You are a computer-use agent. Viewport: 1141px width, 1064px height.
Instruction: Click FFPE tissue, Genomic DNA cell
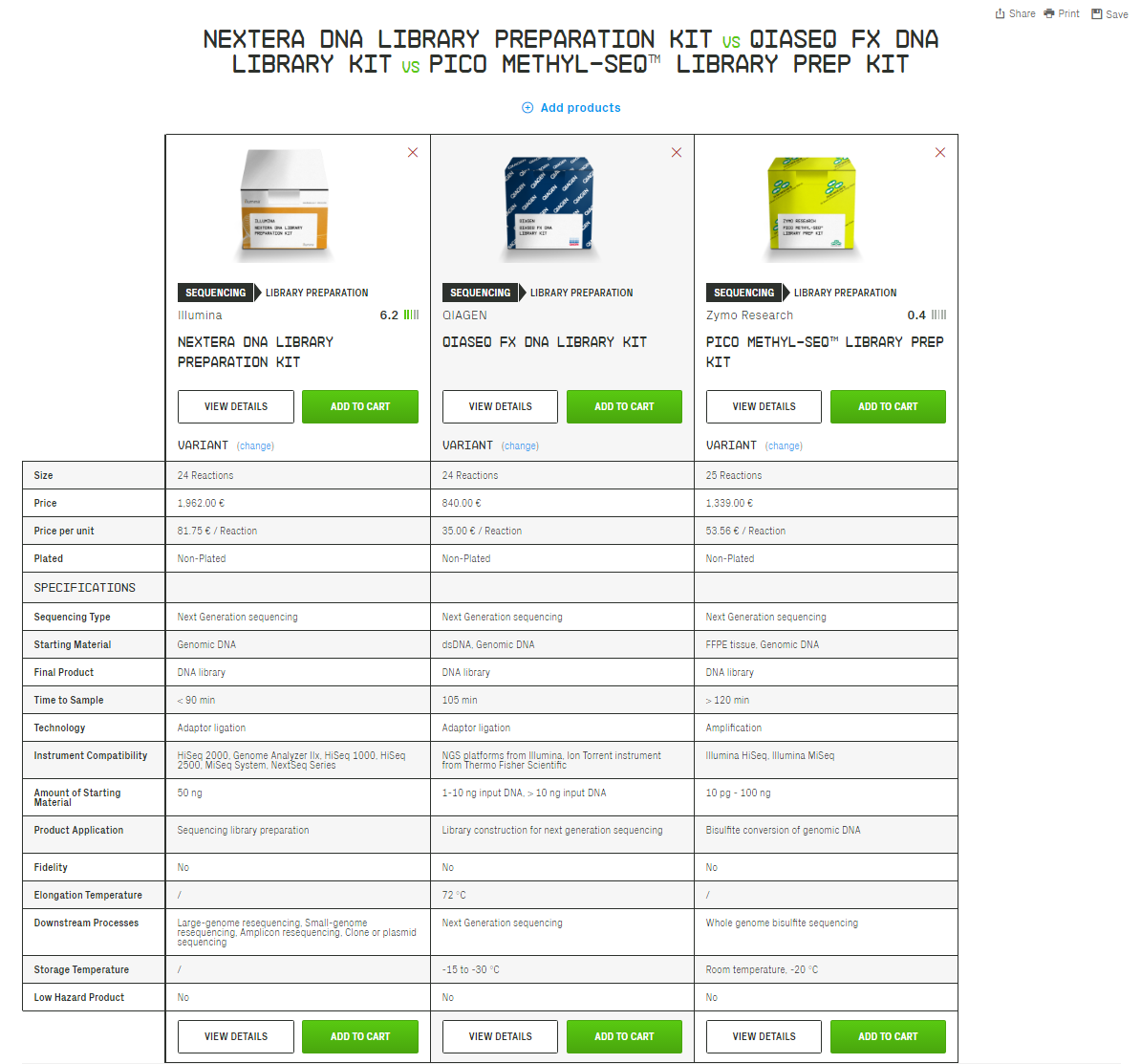click(x=826, y=644)
